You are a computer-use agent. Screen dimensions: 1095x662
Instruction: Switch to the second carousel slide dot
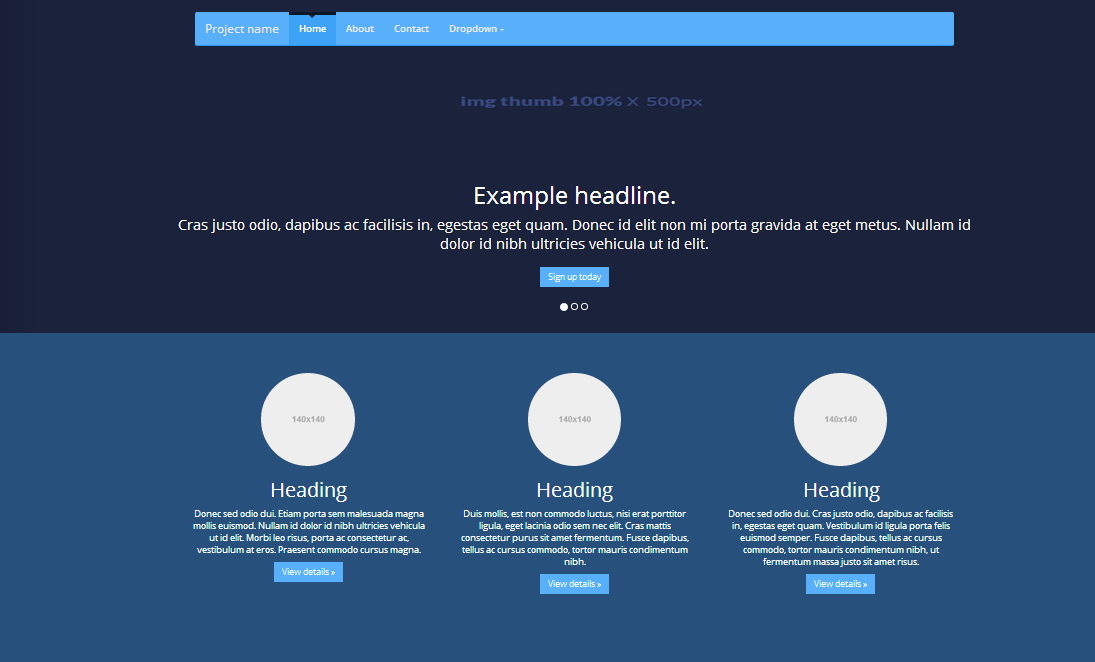coord(574,307)
